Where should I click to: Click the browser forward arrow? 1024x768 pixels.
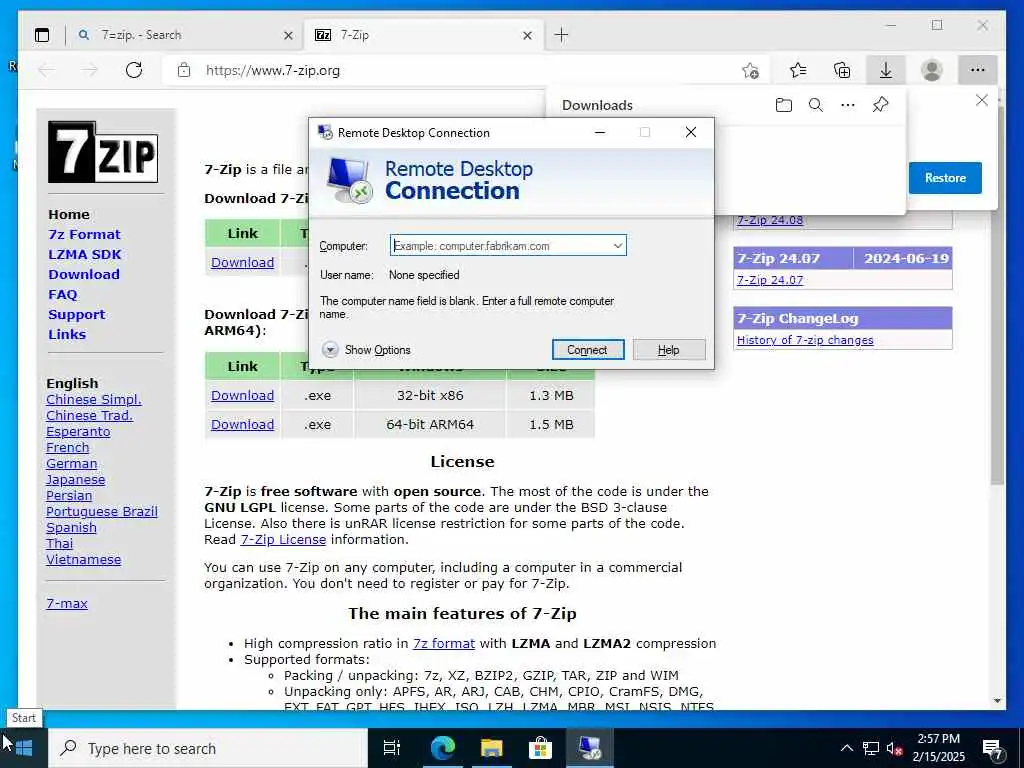(90, 70)
